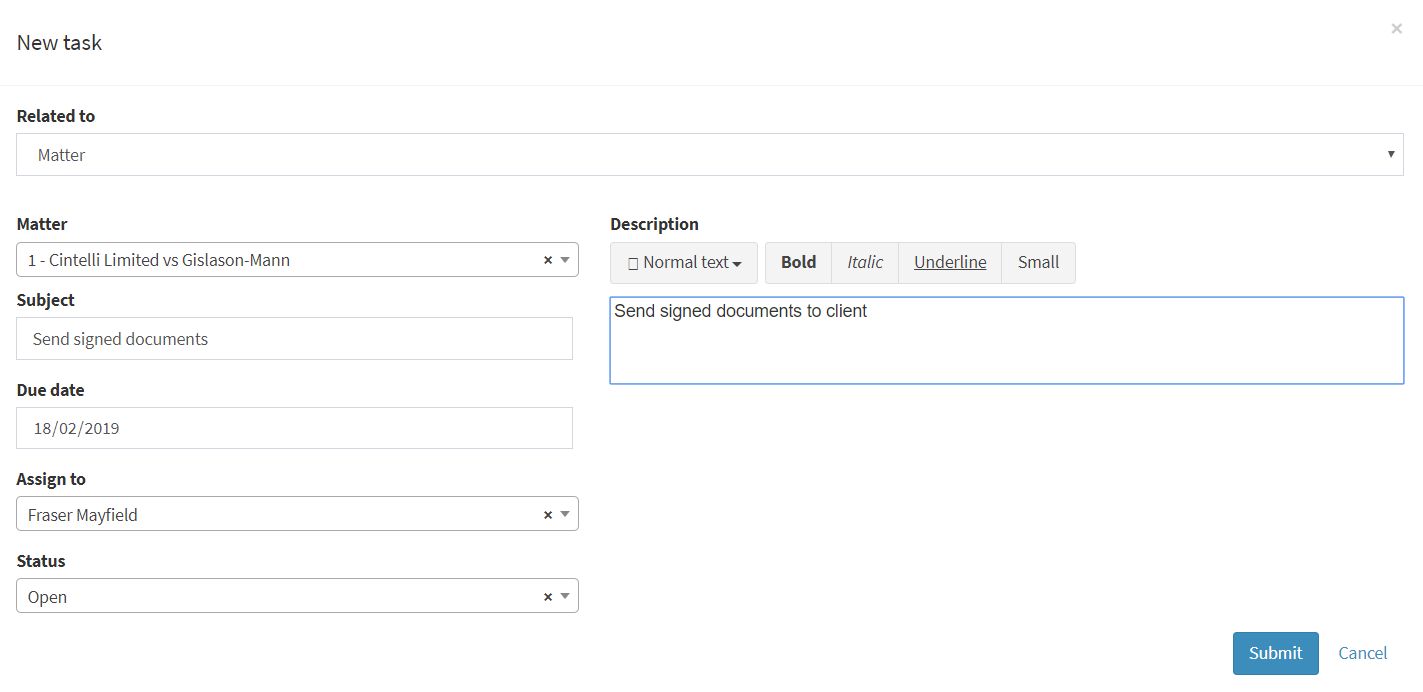1423x692 pixels.
Task: Click the Due date field
Action: [294, 428]
